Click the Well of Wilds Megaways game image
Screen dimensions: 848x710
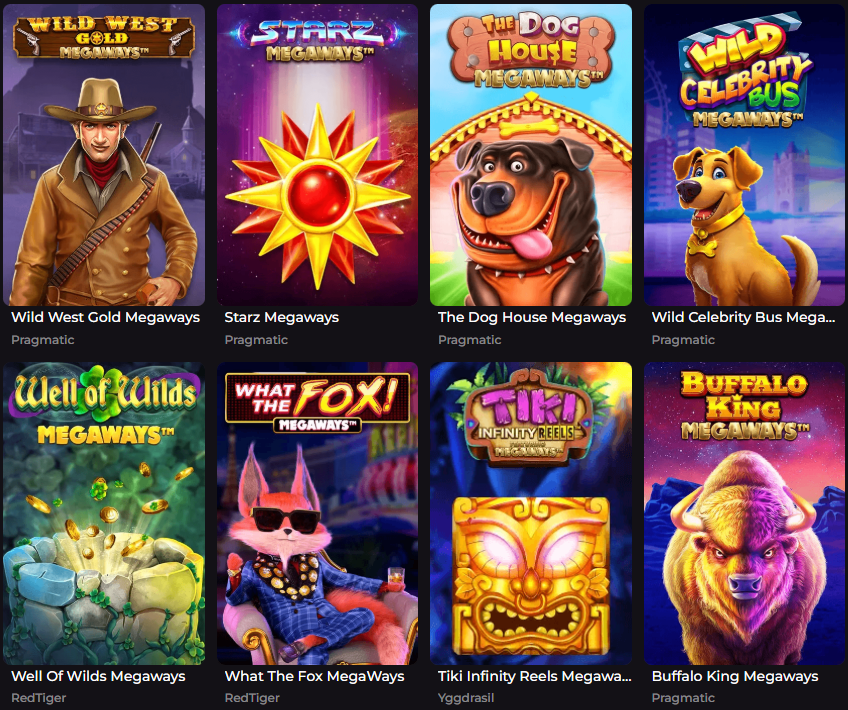[104, 513]
